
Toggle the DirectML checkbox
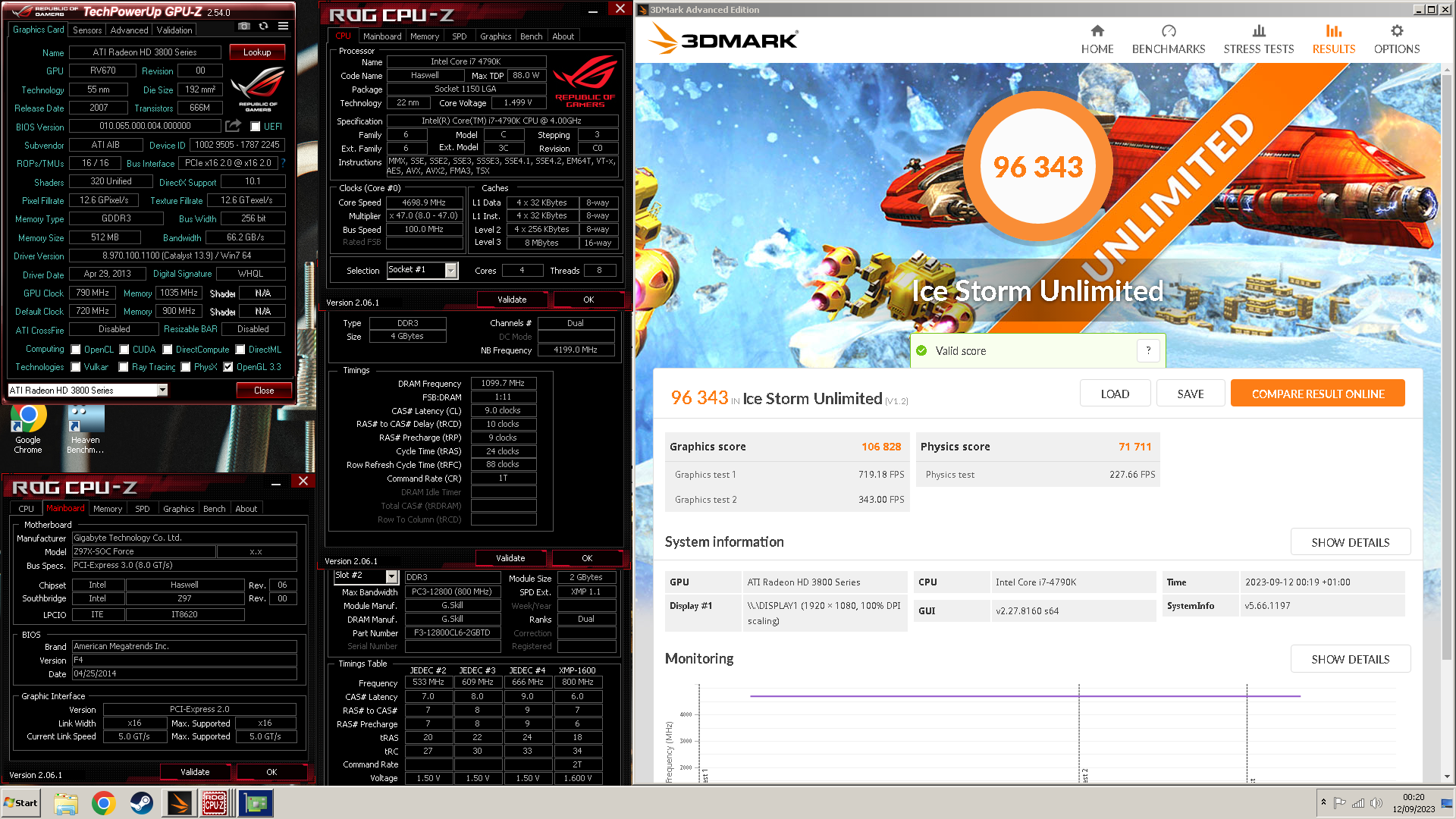click(x=240, y=350)
